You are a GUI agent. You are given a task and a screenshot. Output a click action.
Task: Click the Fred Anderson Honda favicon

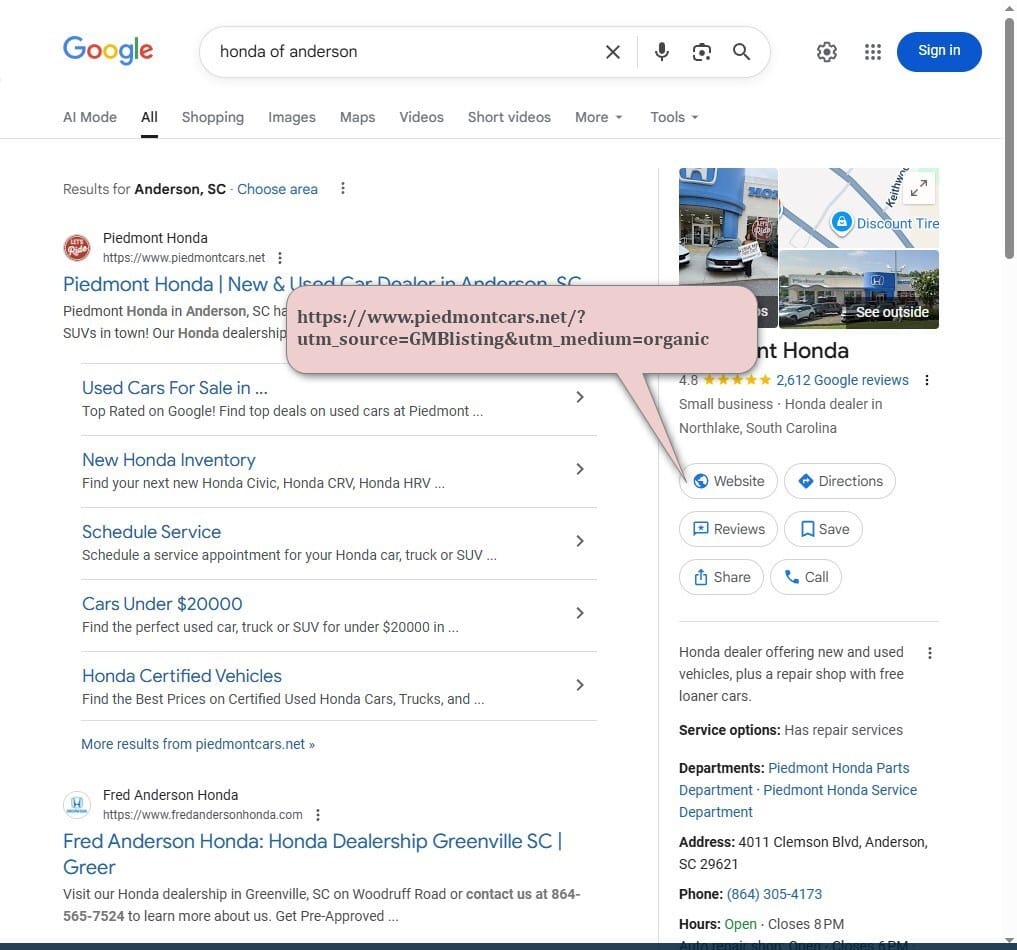[77, 805]
